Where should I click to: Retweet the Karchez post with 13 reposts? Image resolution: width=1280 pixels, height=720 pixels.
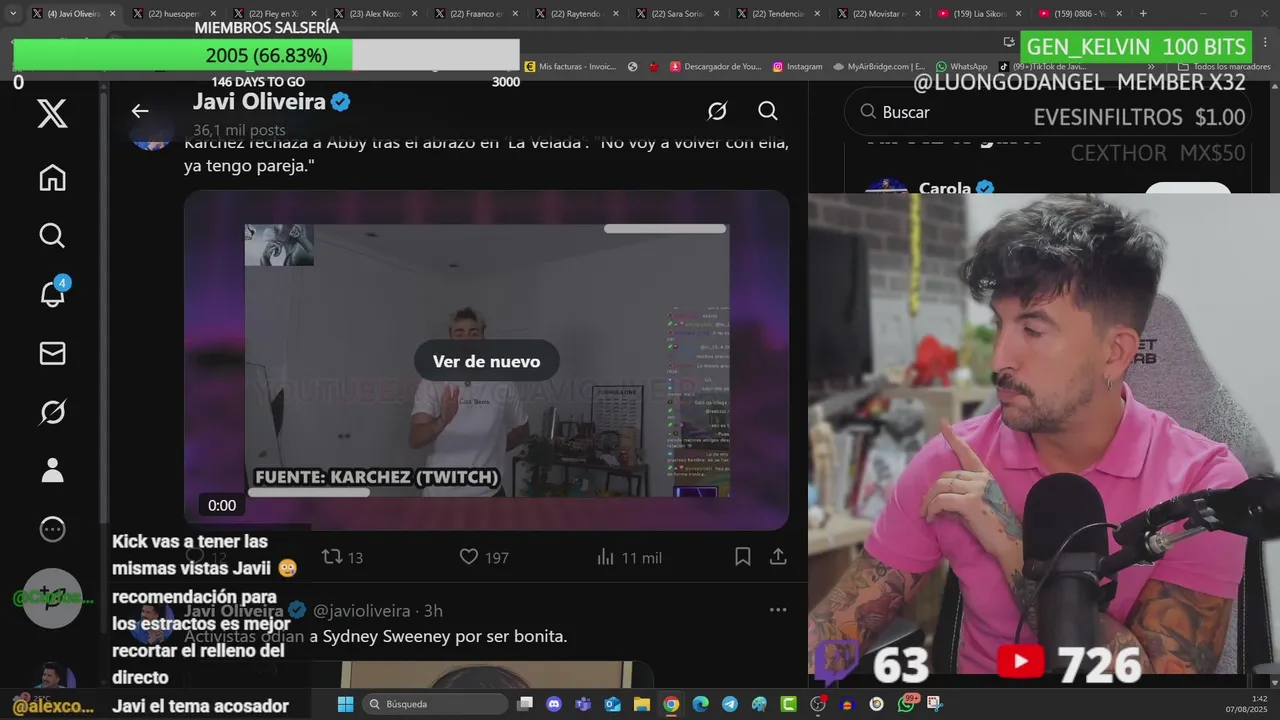click(342, 557)
